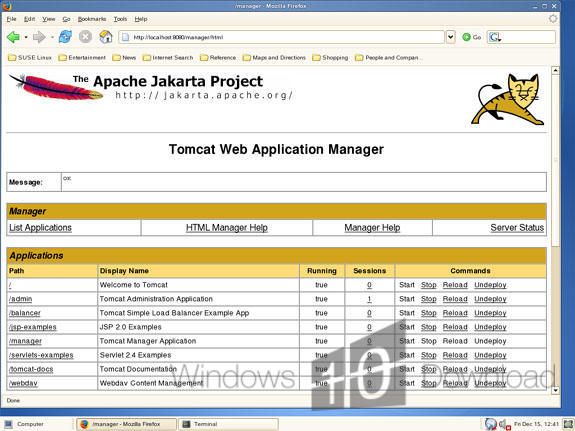Open the Forward button history dropdown arrow
Screen dimensions: 575x431
(x=52, y=37)
